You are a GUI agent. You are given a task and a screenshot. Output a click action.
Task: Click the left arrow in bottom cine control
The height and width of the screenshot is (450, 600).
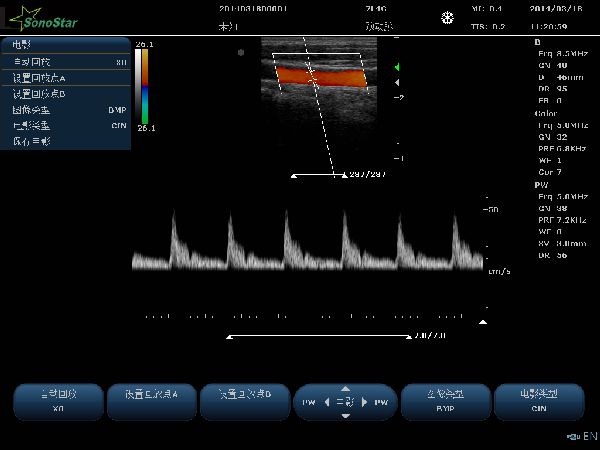(327, 402)
